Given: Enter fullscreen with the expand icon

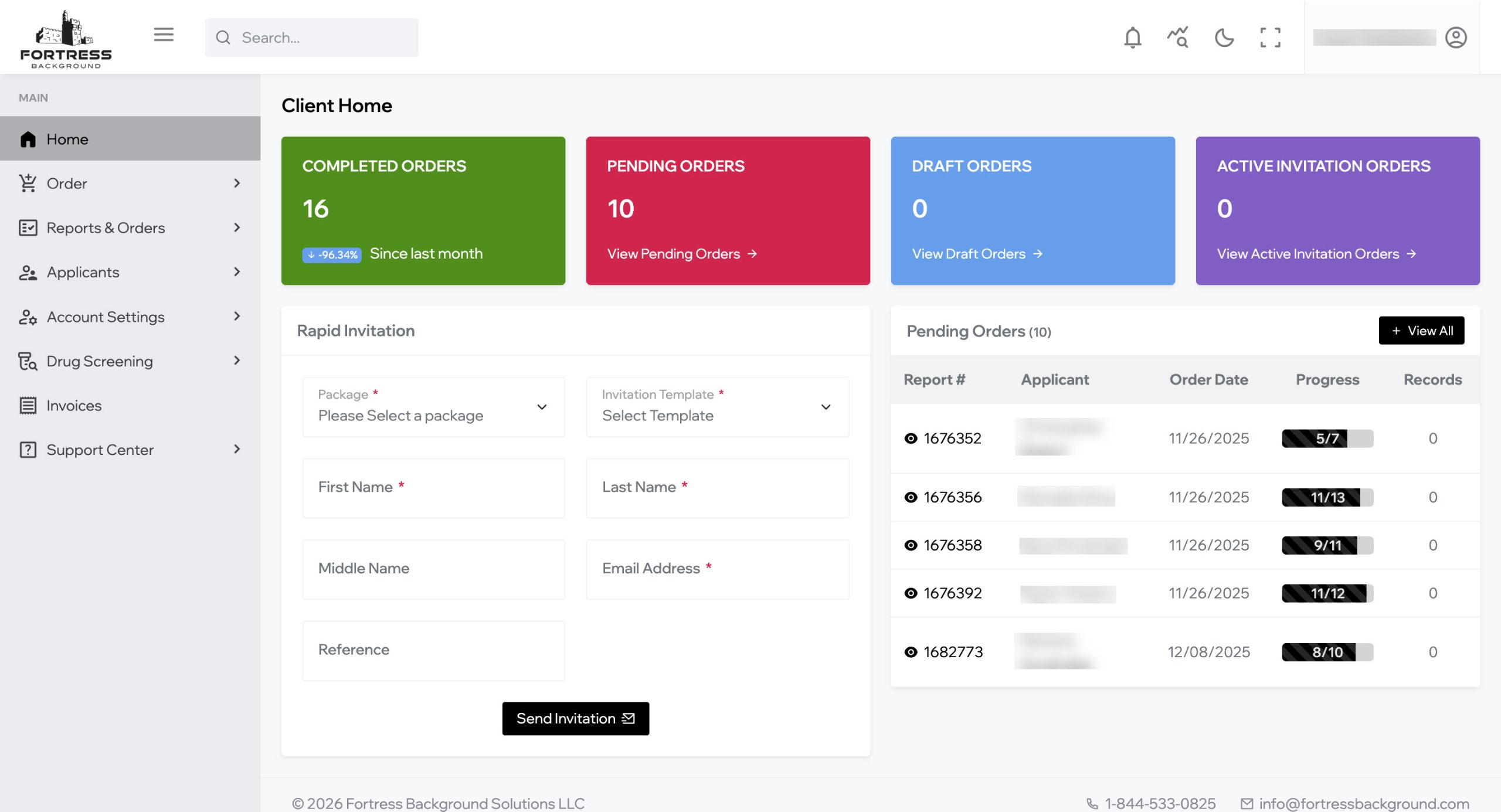Looking at the screenshot, I should (1270, 38).
